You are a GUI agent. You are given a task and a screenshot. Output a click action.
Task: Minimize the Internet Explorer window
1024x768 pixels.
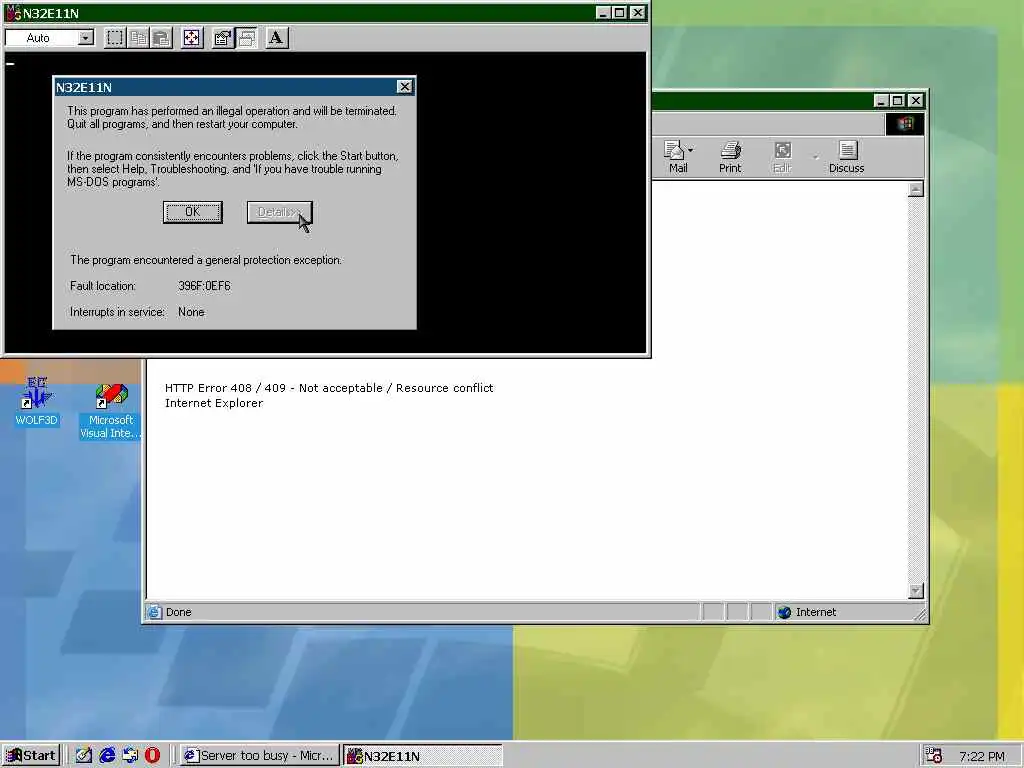(x=881, y=101)
